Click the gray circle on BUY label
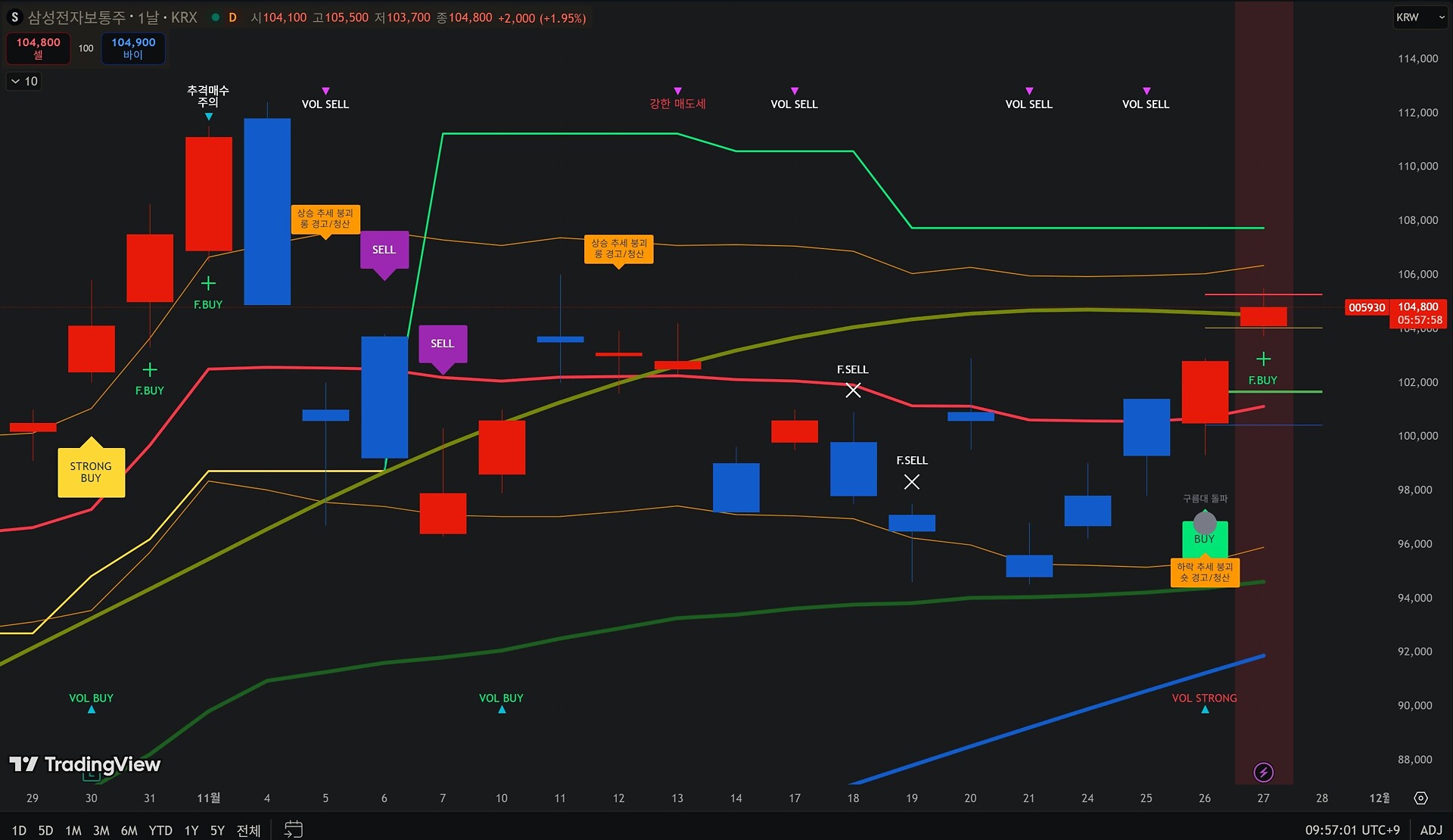 pos(1204,522)
